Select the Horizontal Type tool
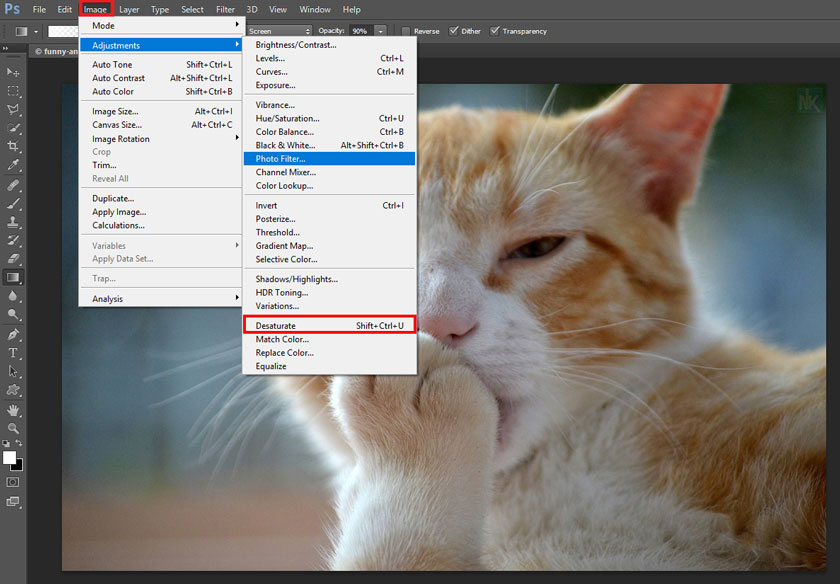 click(x=13, y=353)
